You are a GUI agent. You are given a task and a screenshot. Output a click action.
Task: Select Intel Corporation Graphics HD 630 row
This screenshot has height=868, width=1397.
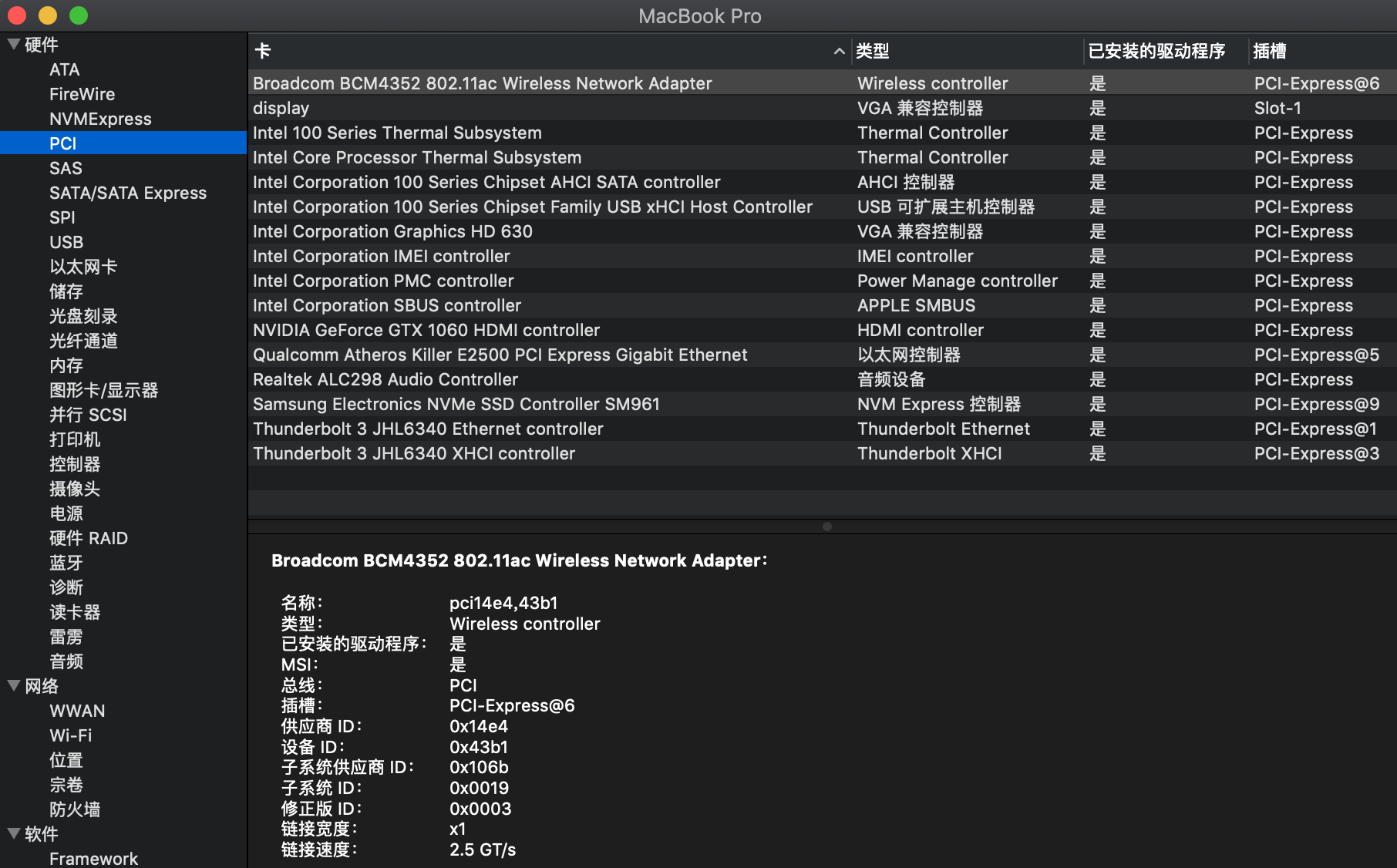pyautogui.click(x=823, y=231)
